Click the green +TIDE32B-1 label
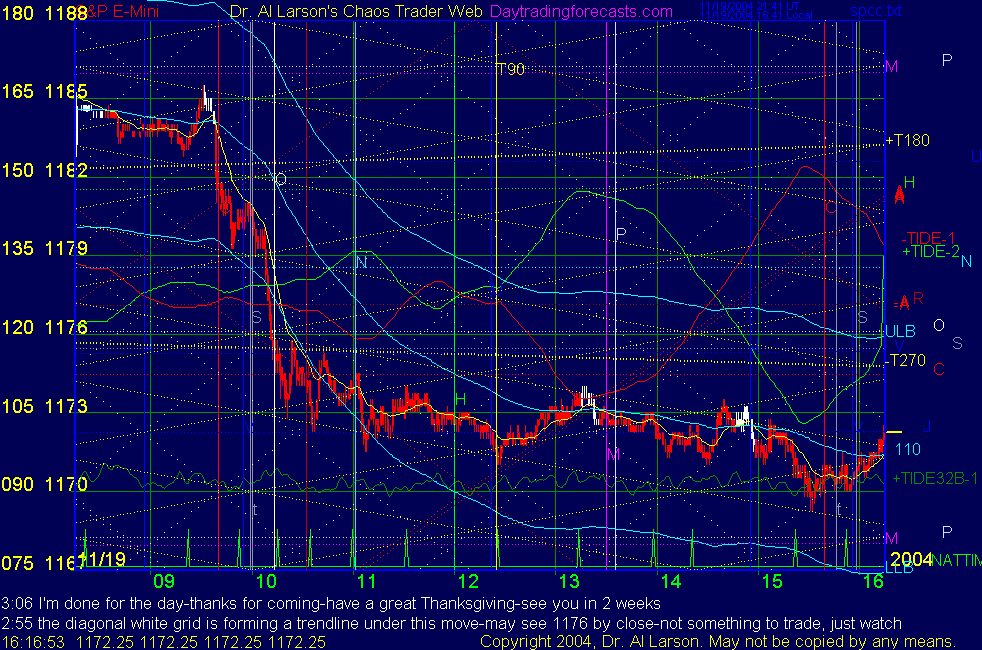This screenshot has height=650, width=982. pos(936,478)
